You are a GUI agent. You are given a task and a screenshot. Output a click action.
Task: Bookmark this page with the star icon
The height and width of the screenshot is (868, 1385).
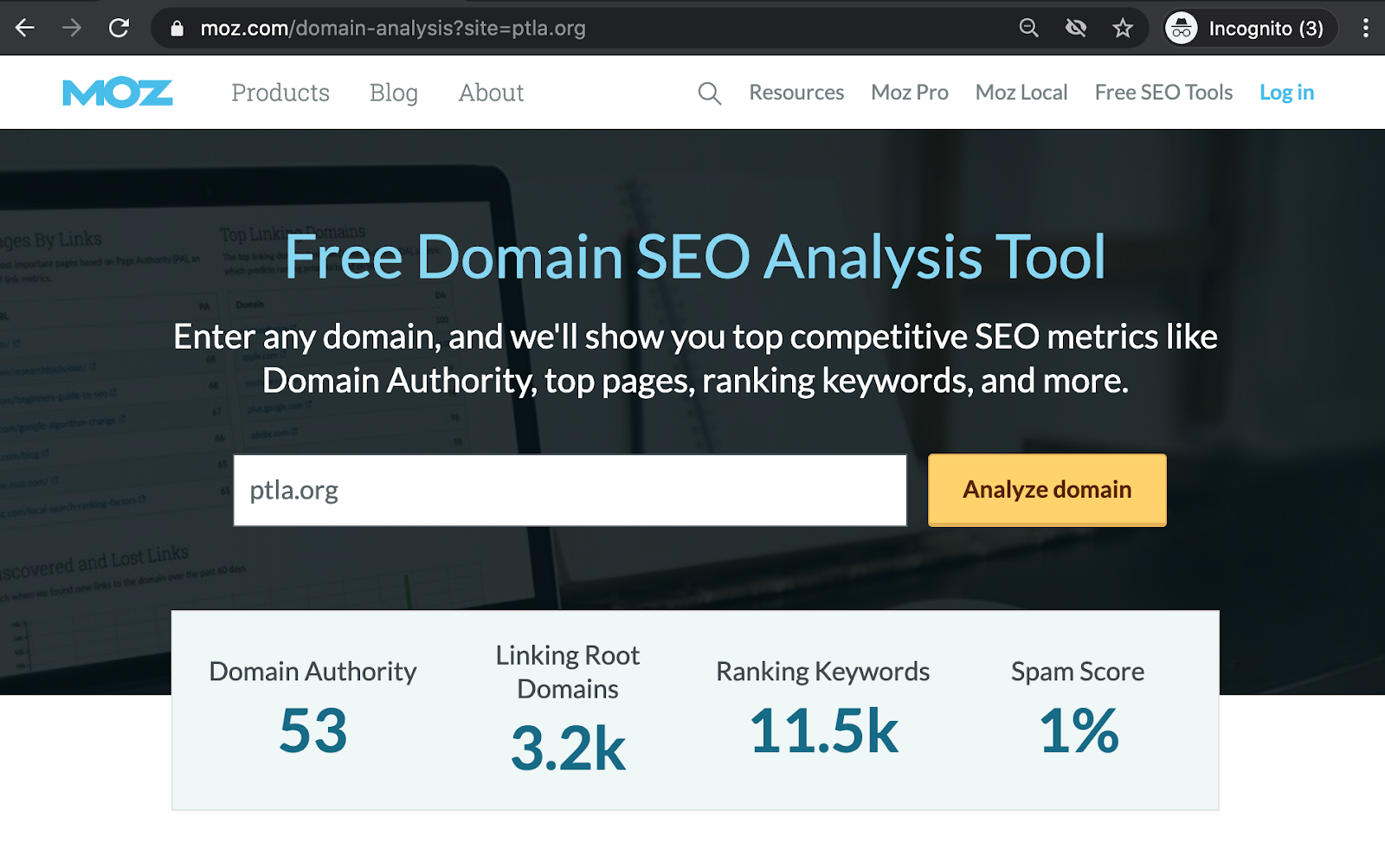[1123, 29]
